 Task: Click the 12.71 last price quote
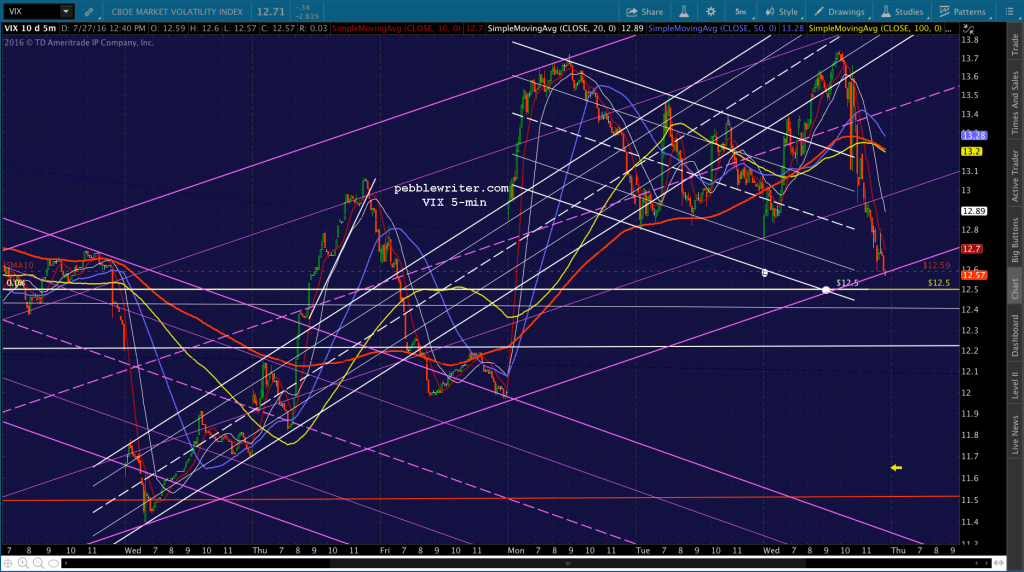point(270,12)
